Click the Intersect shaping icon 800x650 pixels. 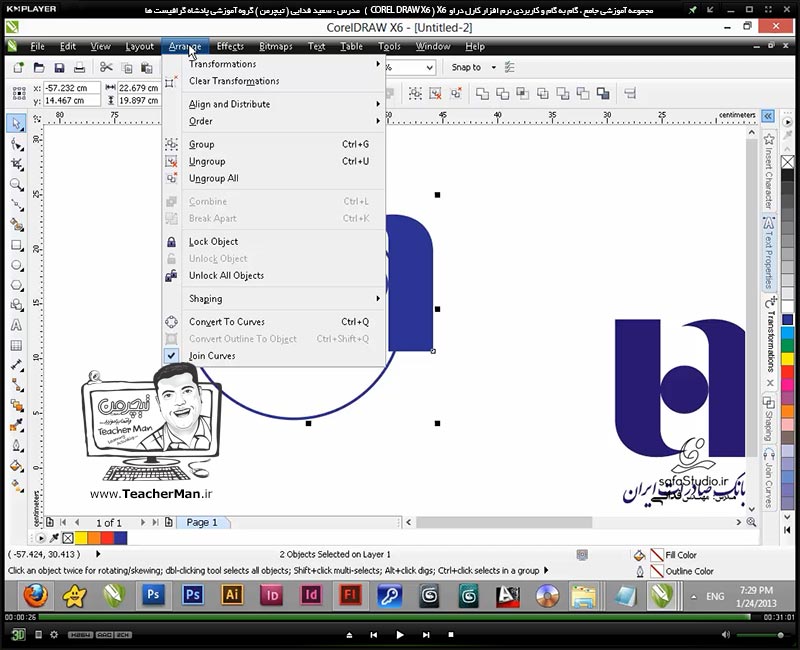pos(522,93)
